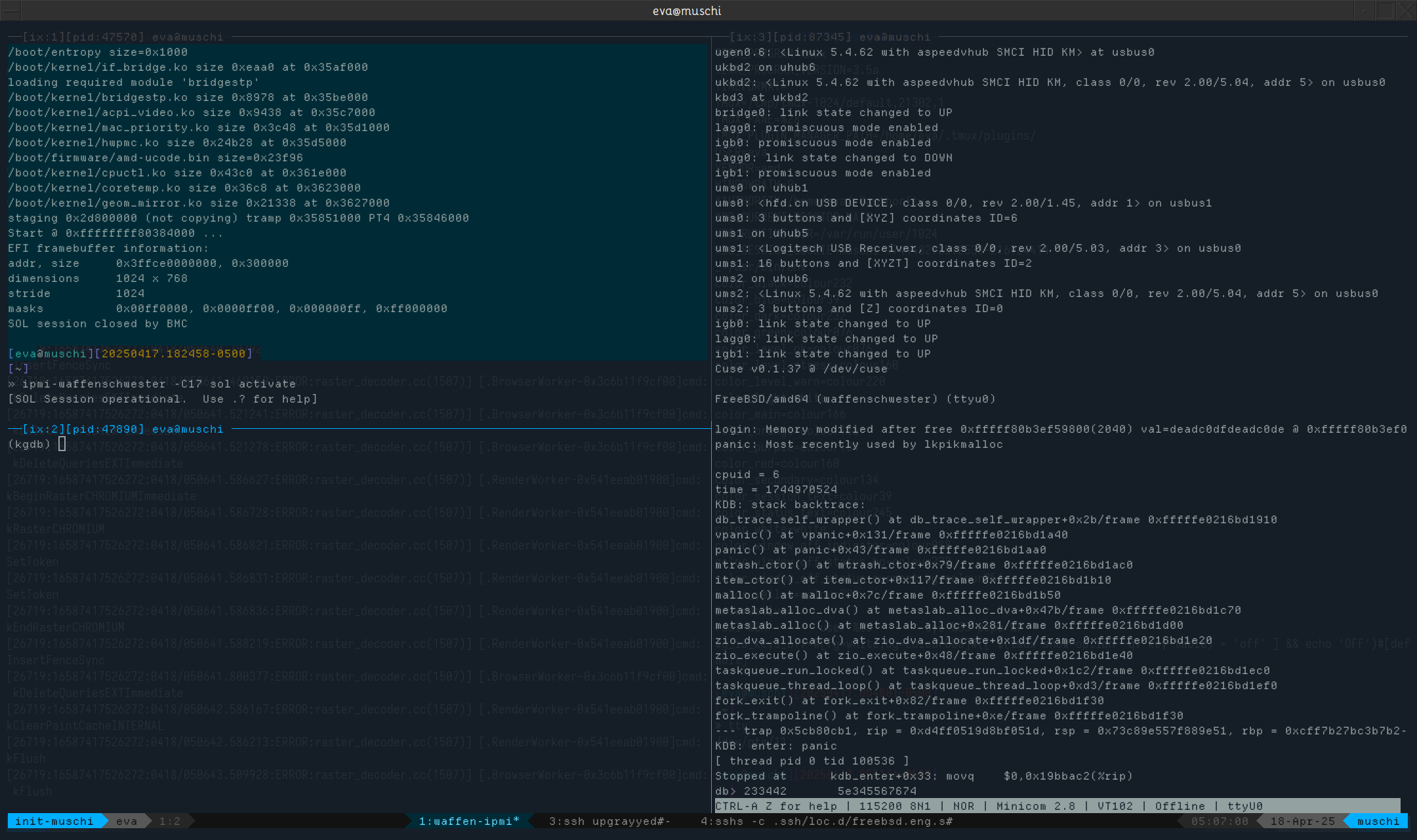Click the 'thread pid 0 tid 100536' line
The image size is (1417, 840).
(x=812, y=761)
